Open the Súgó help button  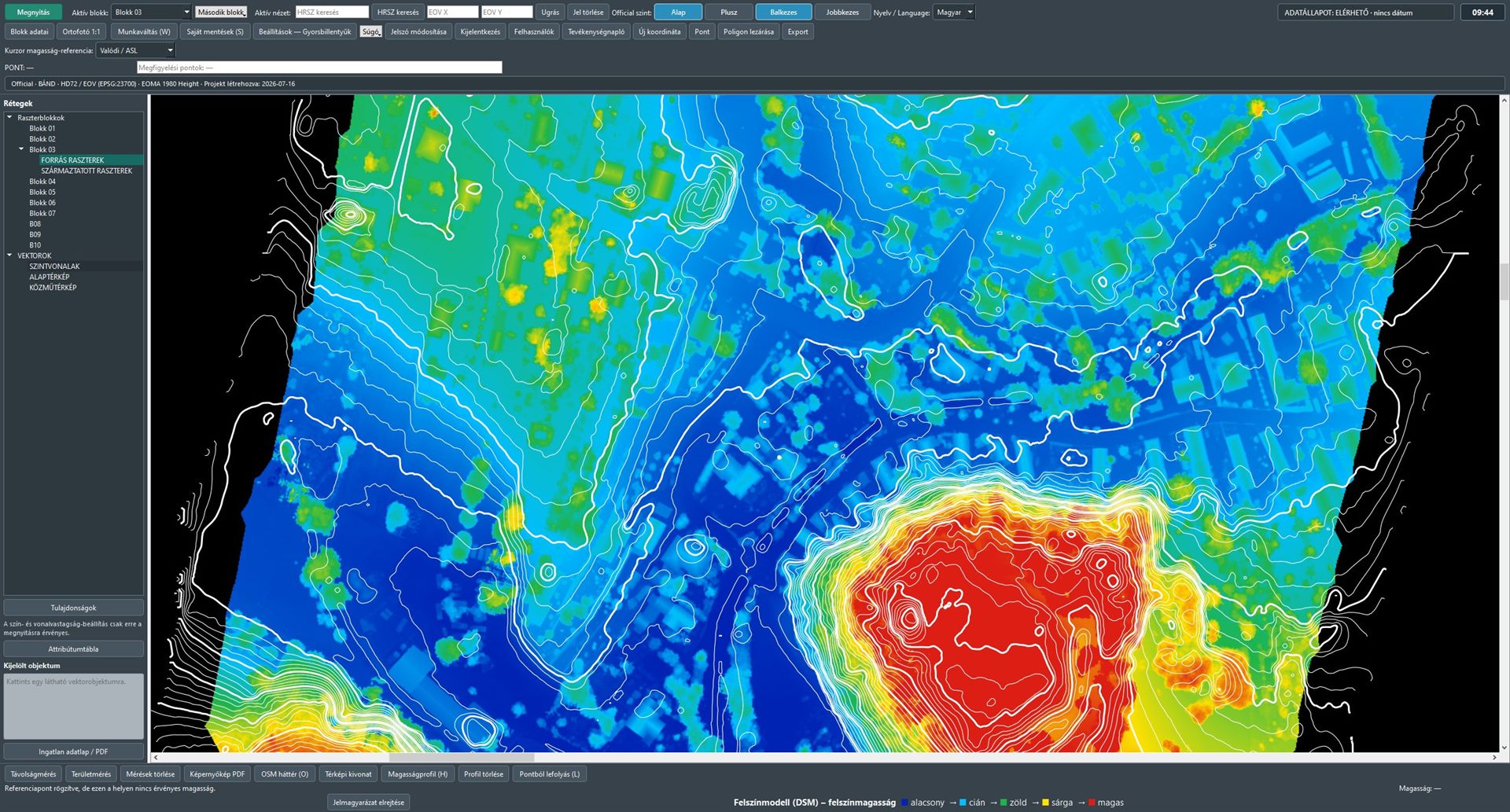(x=371, y=32)
